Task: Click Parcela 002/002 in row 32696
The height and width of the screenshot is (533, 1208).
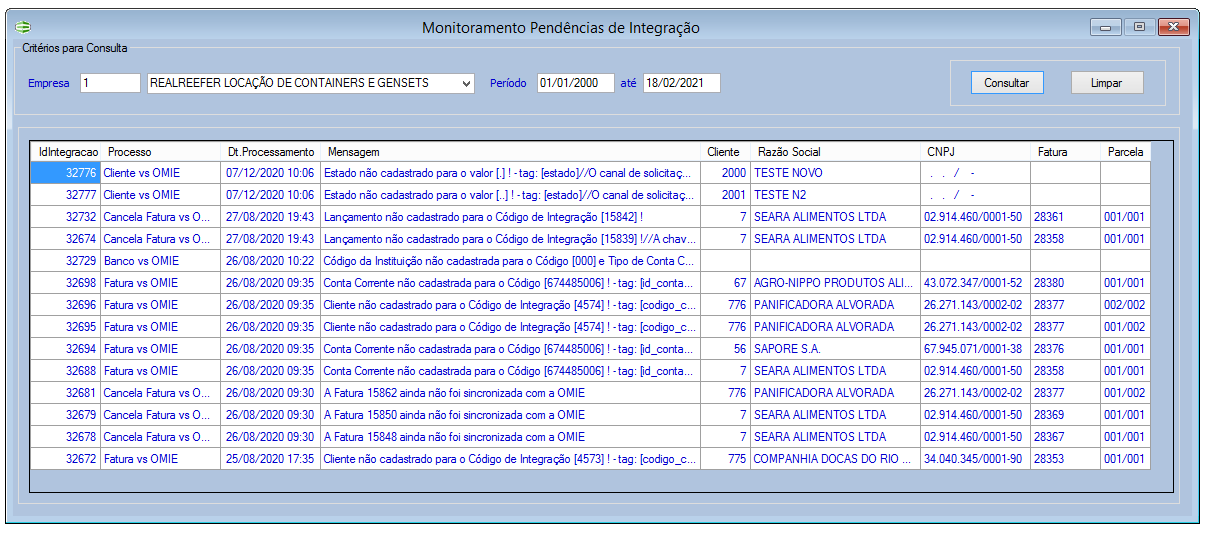Action: [1126, 305]
